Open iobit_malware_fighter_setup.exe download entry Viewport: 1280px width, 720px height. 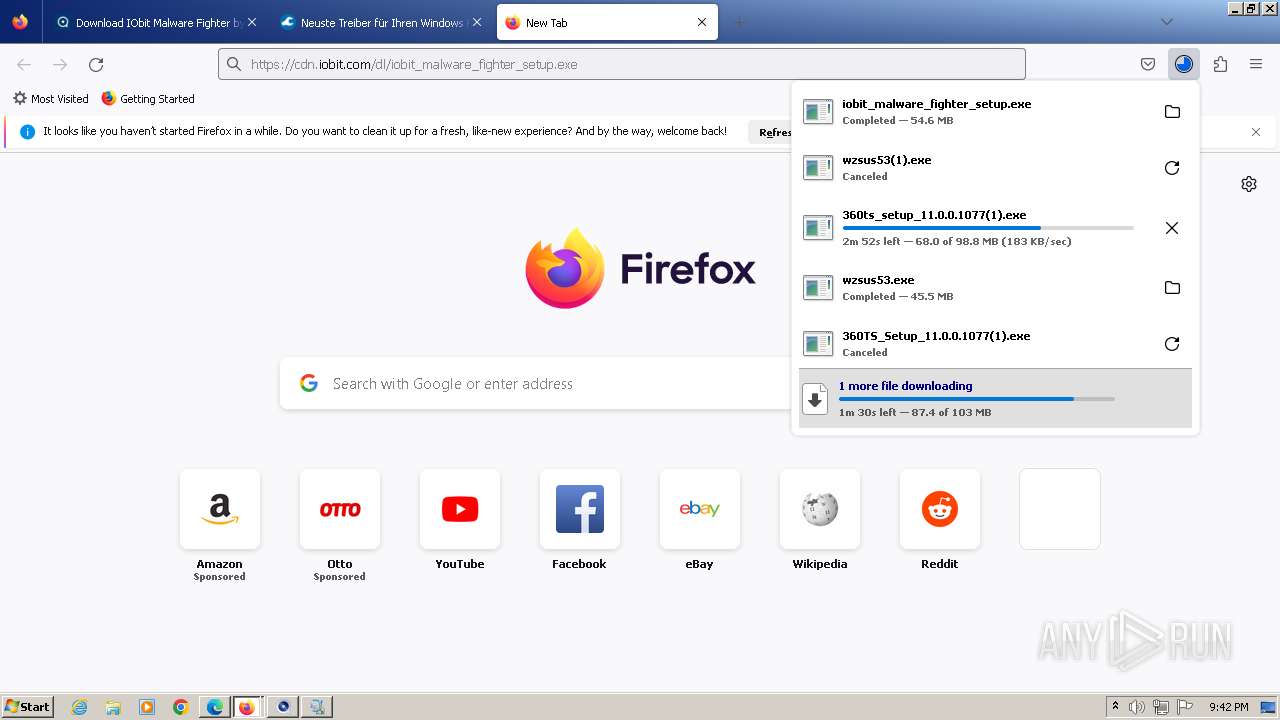click(975, 112)
